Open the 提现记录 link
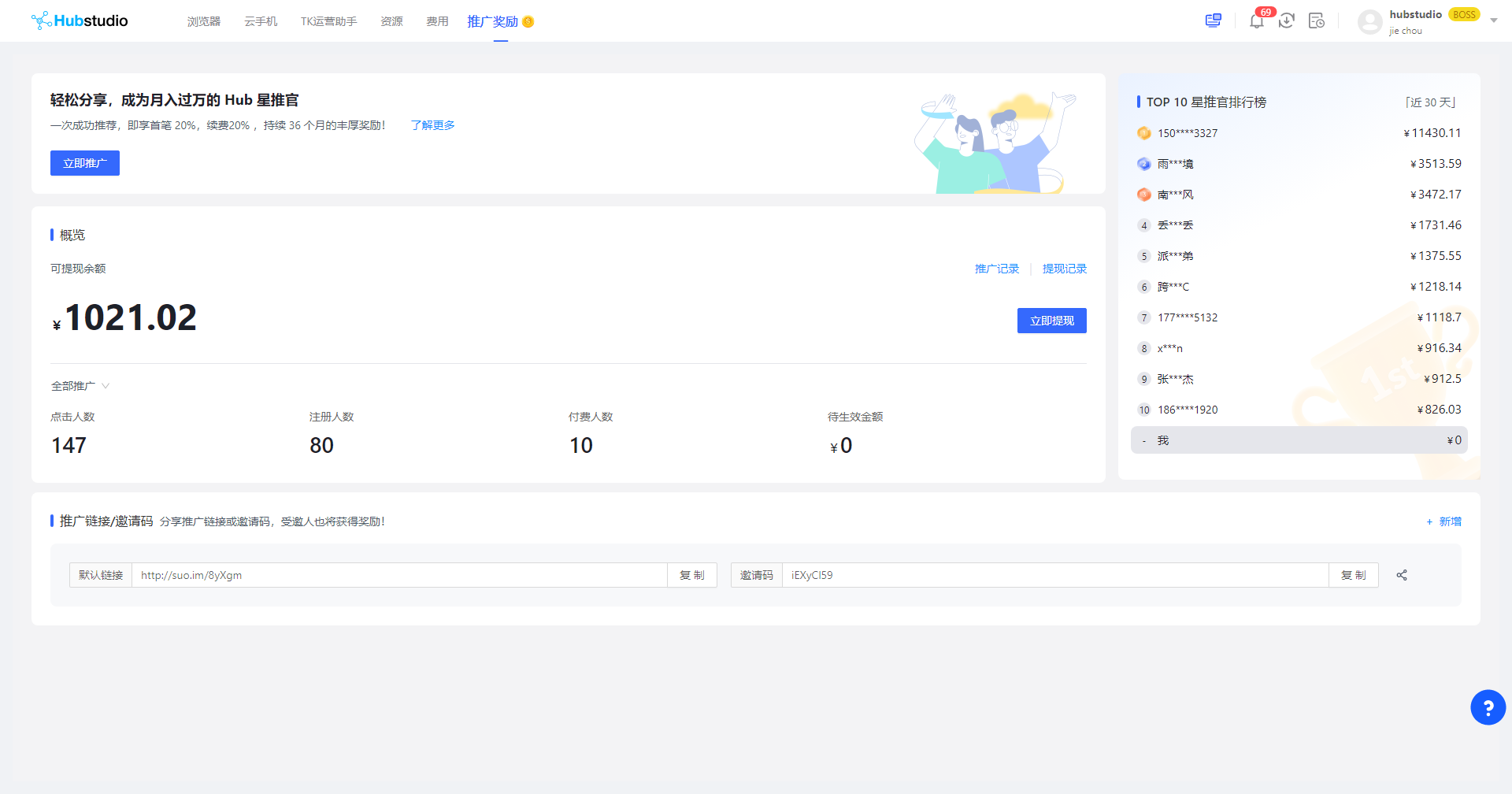The height and width of the screenshot is (794, 1512). 1065,269
